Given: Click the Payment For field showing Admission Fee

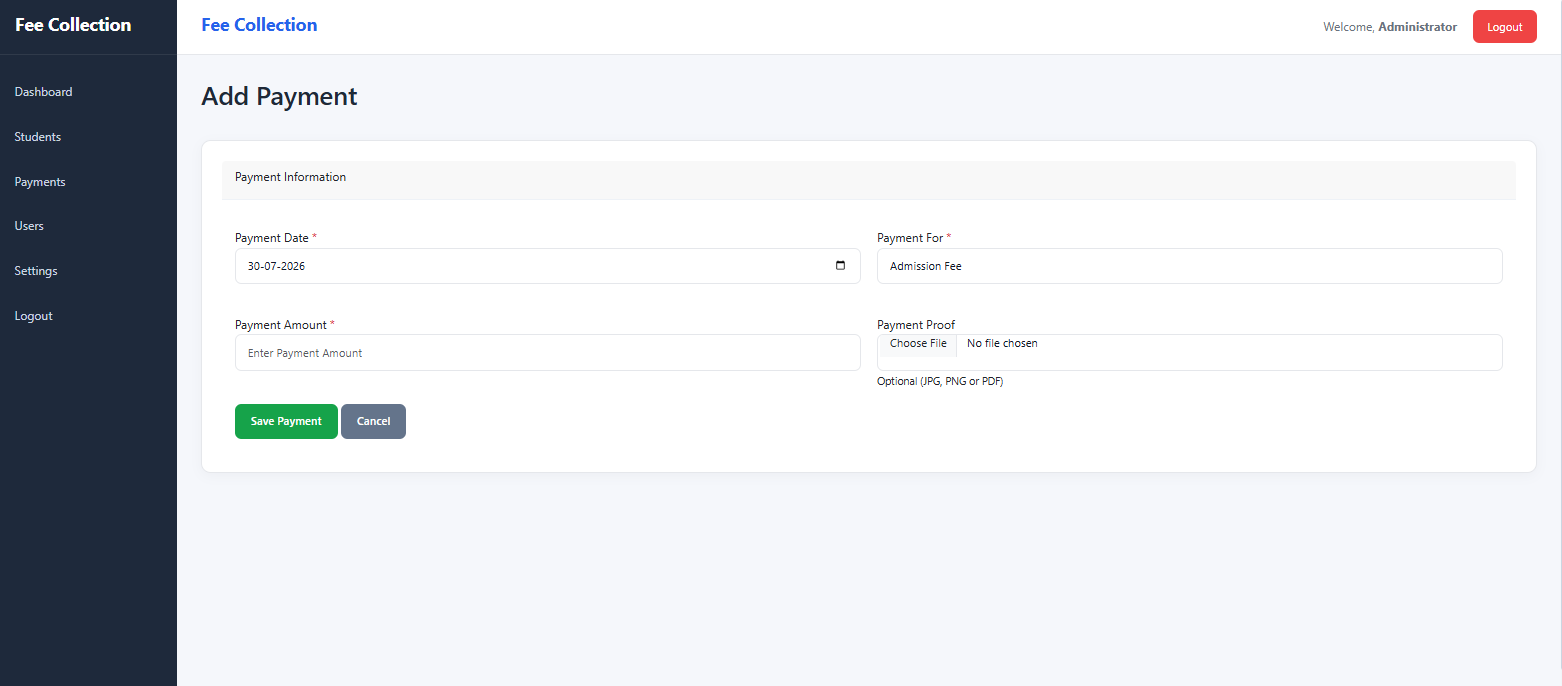Looking at the screenshot, I should coord(1189,266).
